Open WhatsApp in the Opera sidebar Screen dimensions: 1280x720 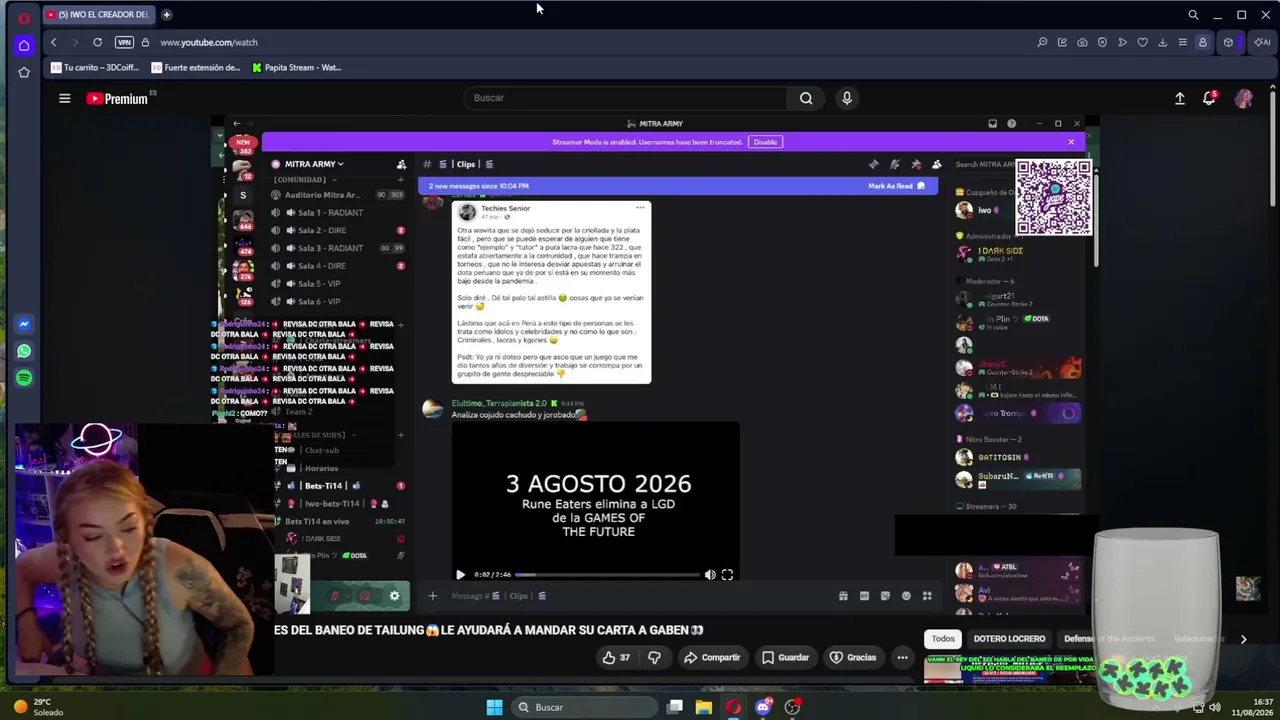click(x=24, y=351)
